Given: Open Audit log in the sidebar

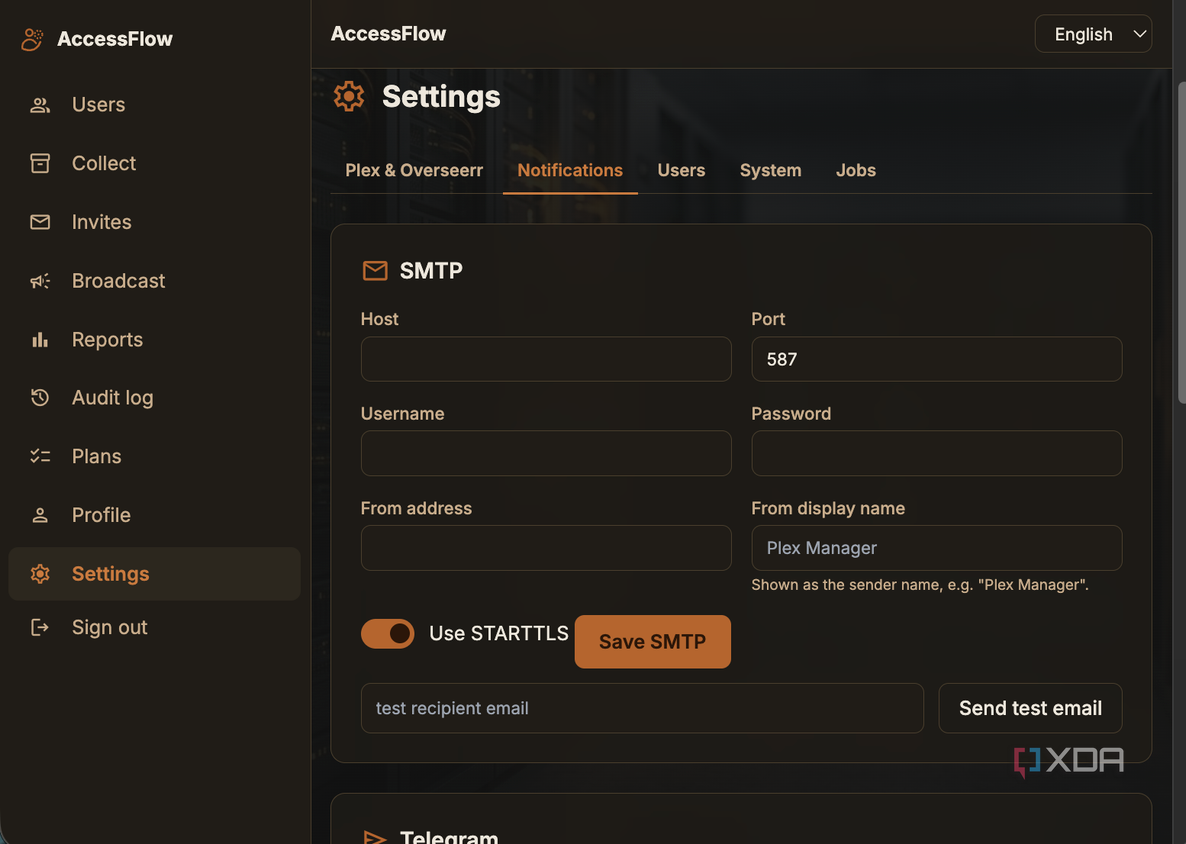Looking at the screenshot, I should click(154, 398).
